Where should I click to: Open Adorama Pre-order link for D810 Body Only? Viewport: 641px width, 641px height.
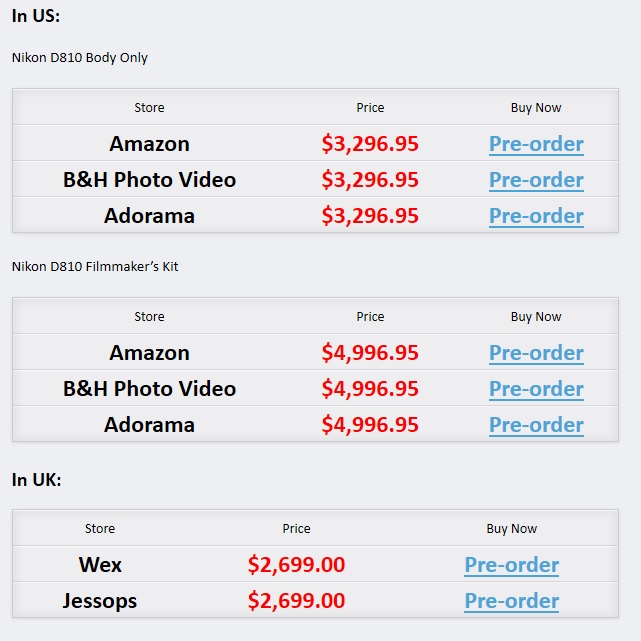click(x=536, y=216)
